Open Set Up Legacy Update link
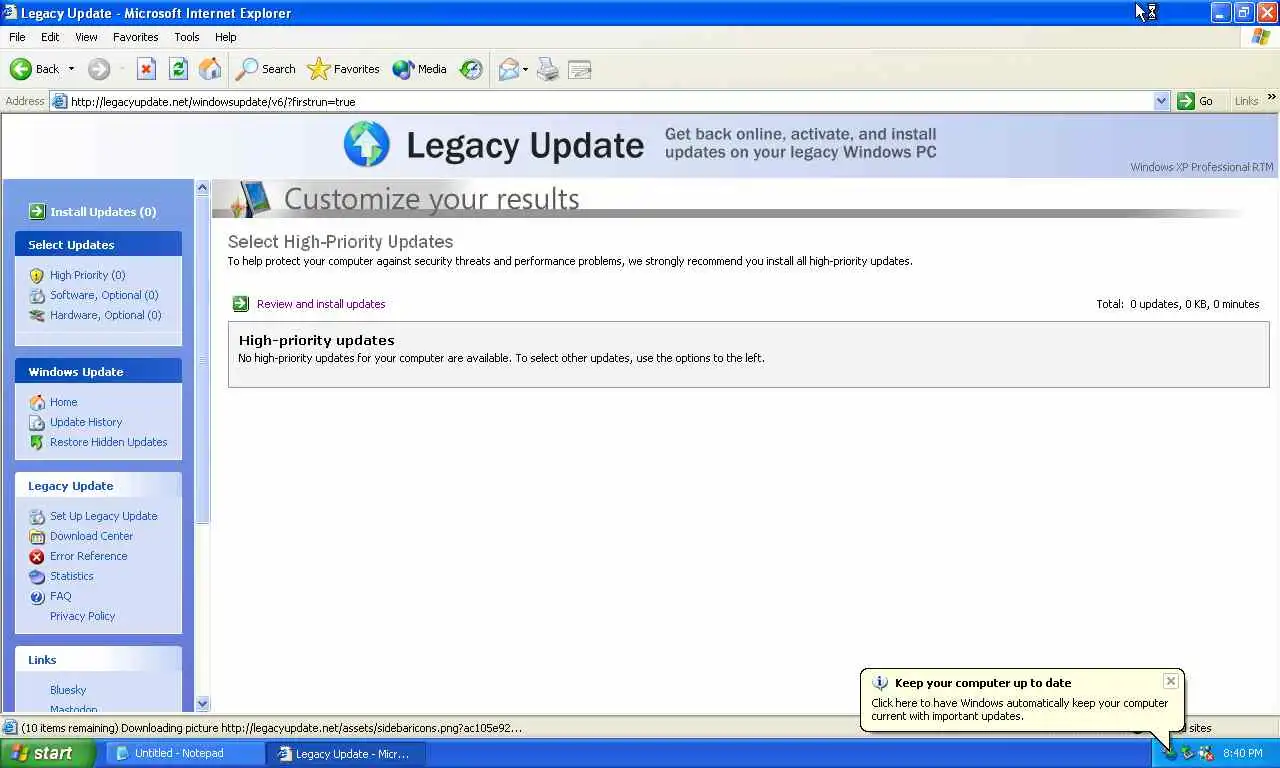1280x768 pixels. tap(104, 516)
